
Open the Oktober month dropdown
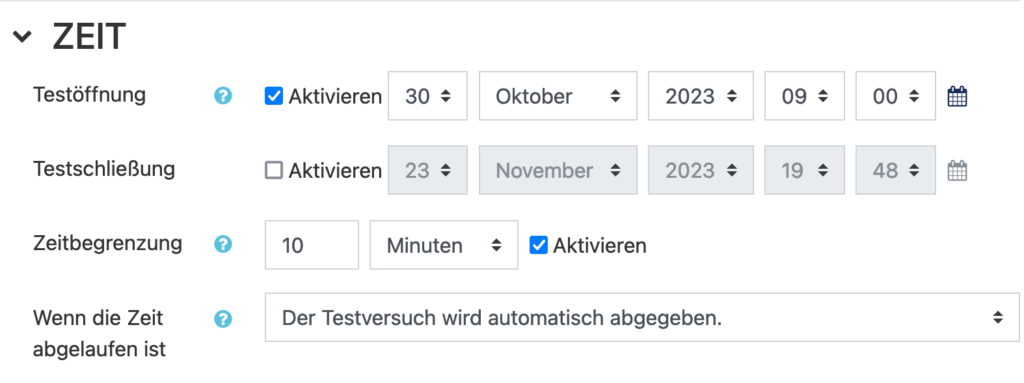tap(558, 96)
